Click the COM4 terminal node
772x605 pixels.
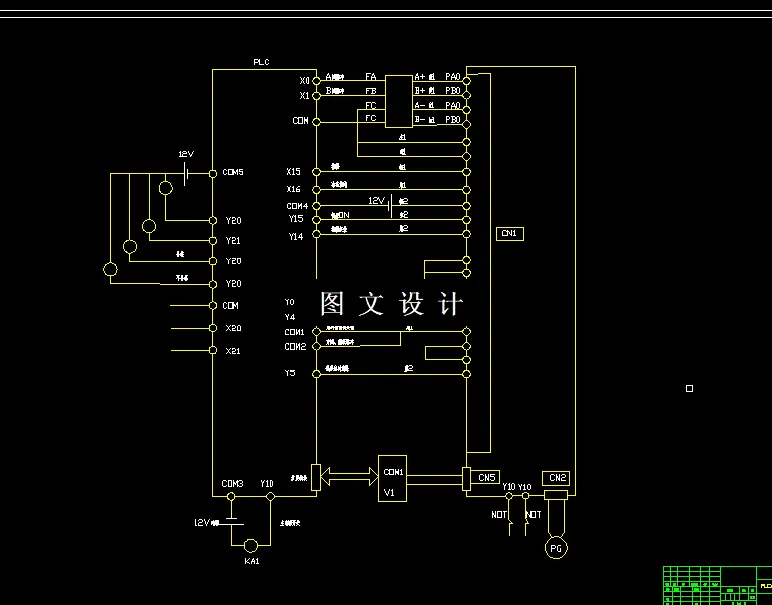[x=317, y=206]
